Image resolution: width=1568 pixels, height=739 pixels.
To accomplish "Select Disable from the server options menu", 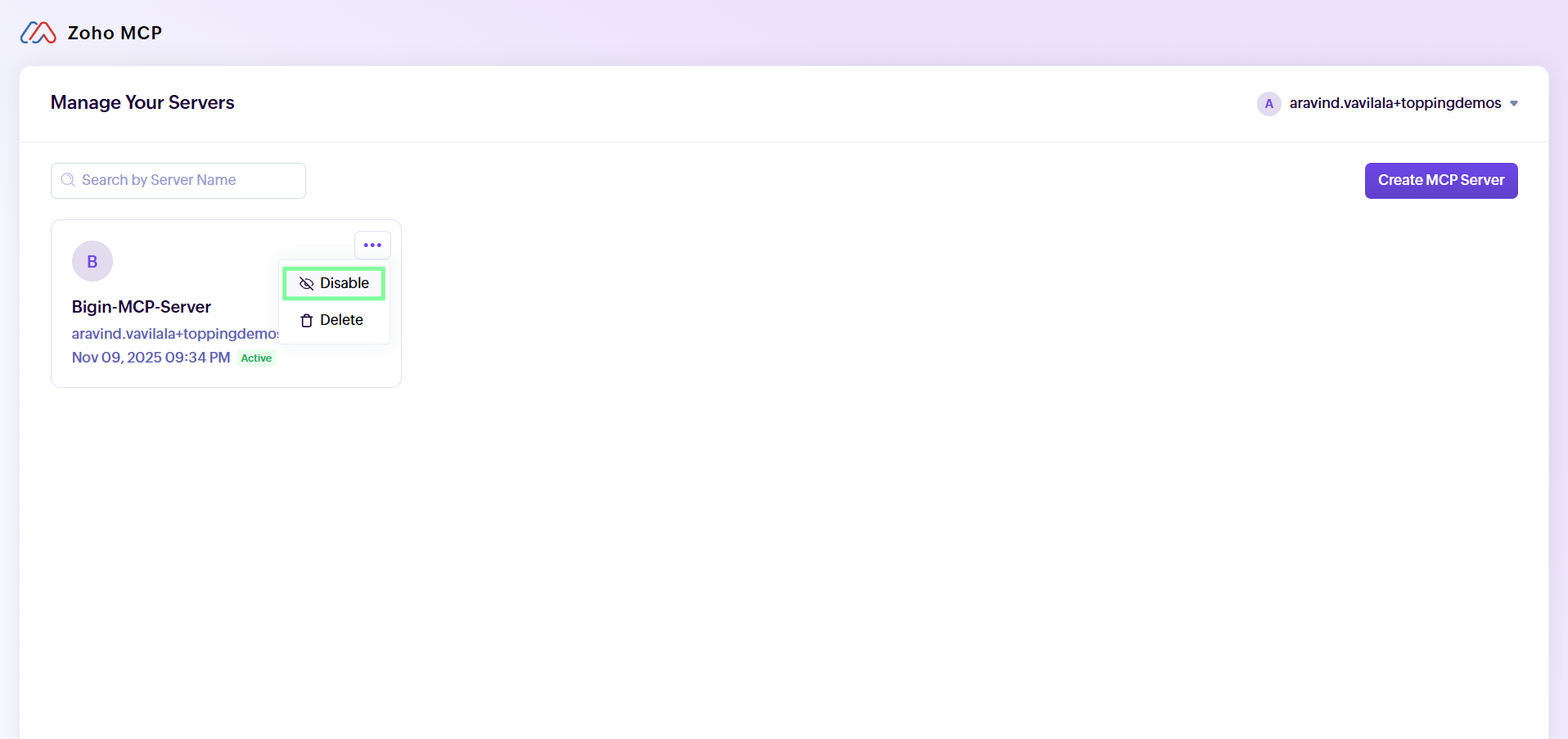I will tap(334, 283).
